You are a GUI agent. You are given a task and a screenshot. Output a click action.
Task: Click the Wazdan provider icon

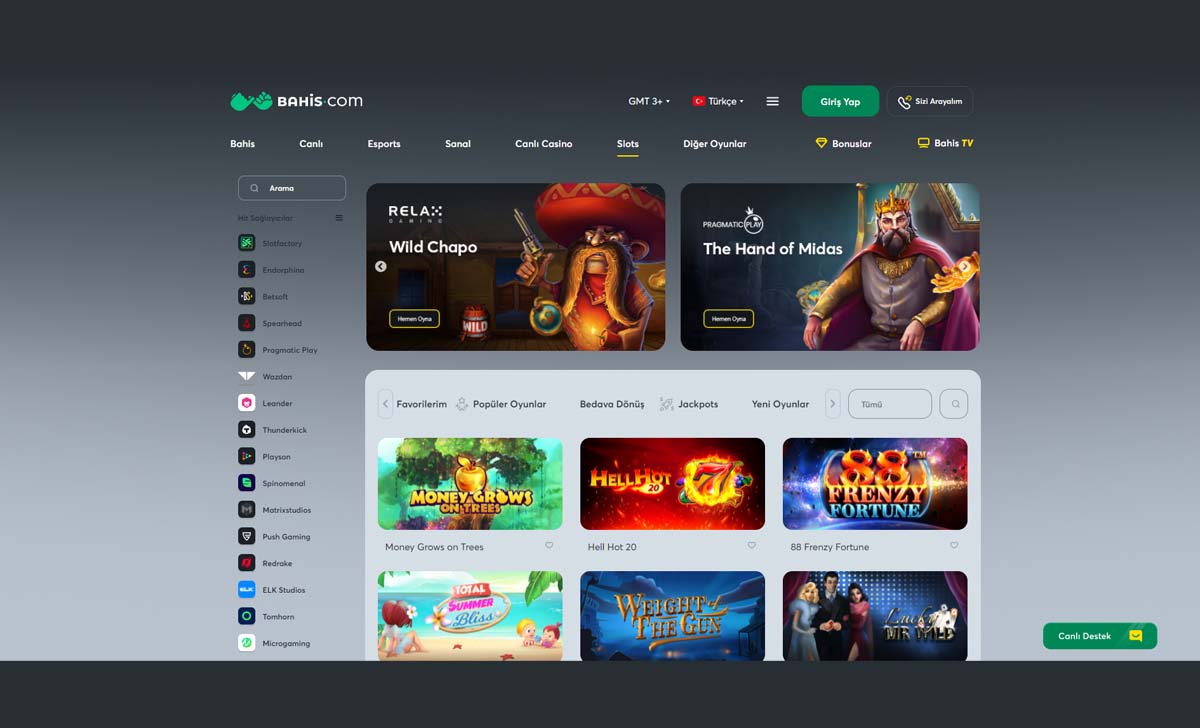pos(246,377)
